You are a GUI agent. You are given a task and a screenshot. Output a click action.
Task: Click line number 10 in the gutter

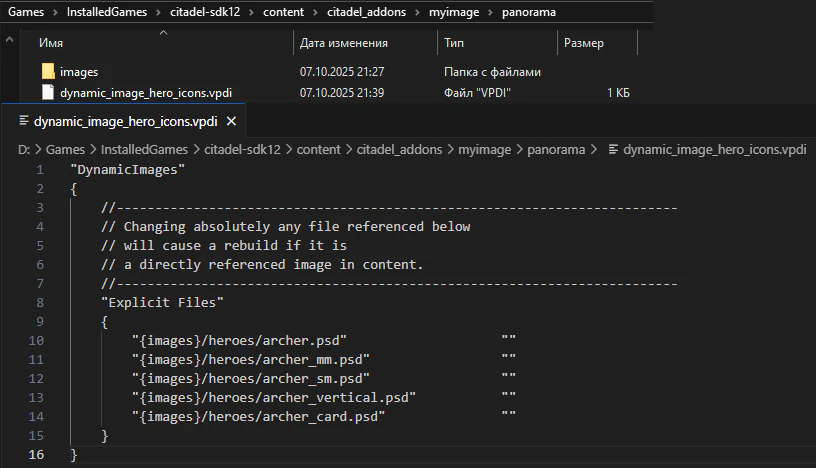[x=37, y=341]
